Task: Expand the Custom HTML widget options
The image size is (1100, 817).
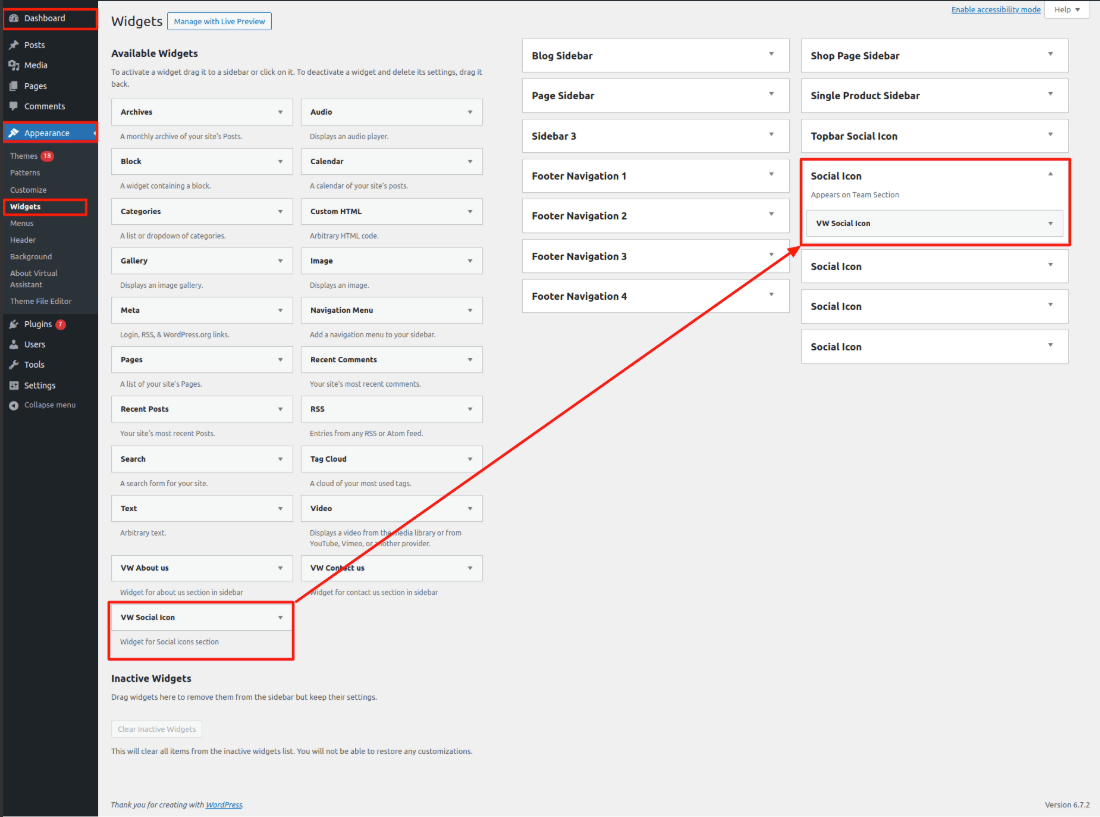Action: tap(470, 211)
